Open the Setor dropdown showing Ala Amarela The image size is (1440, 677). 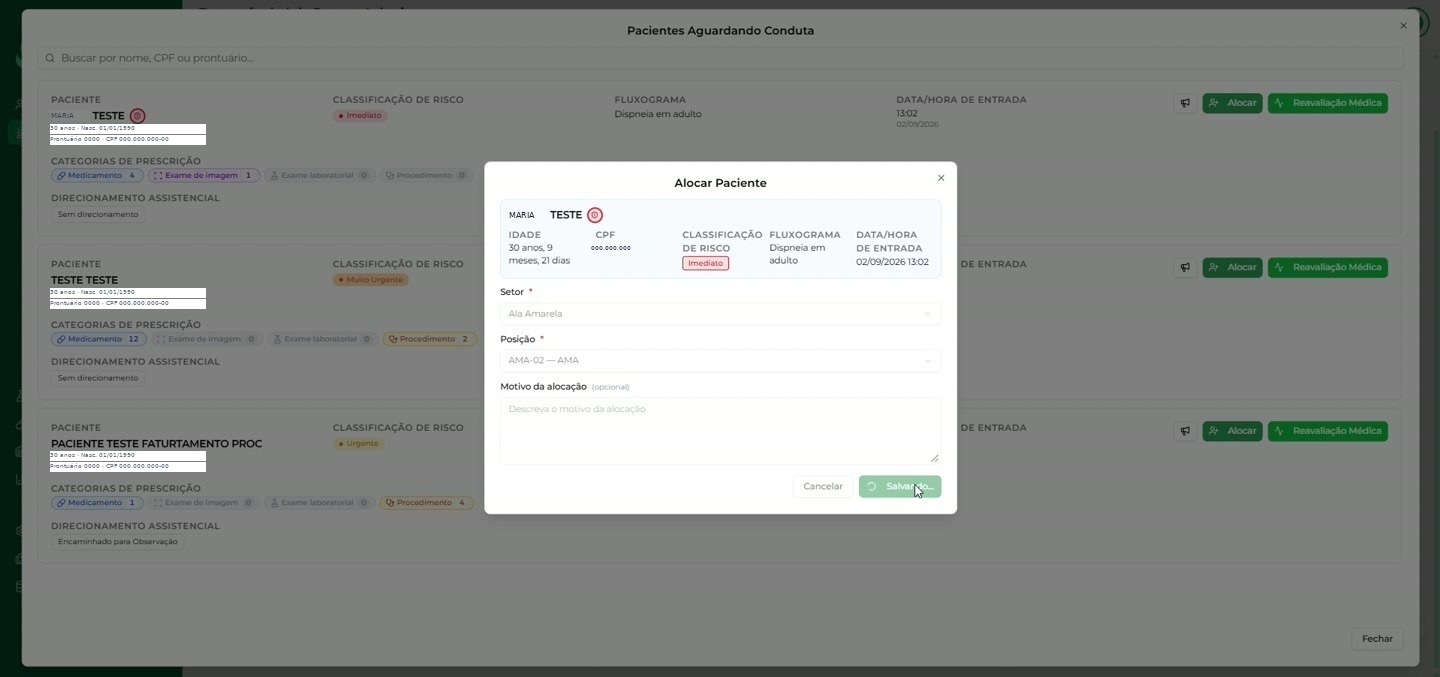click(720, 314)
